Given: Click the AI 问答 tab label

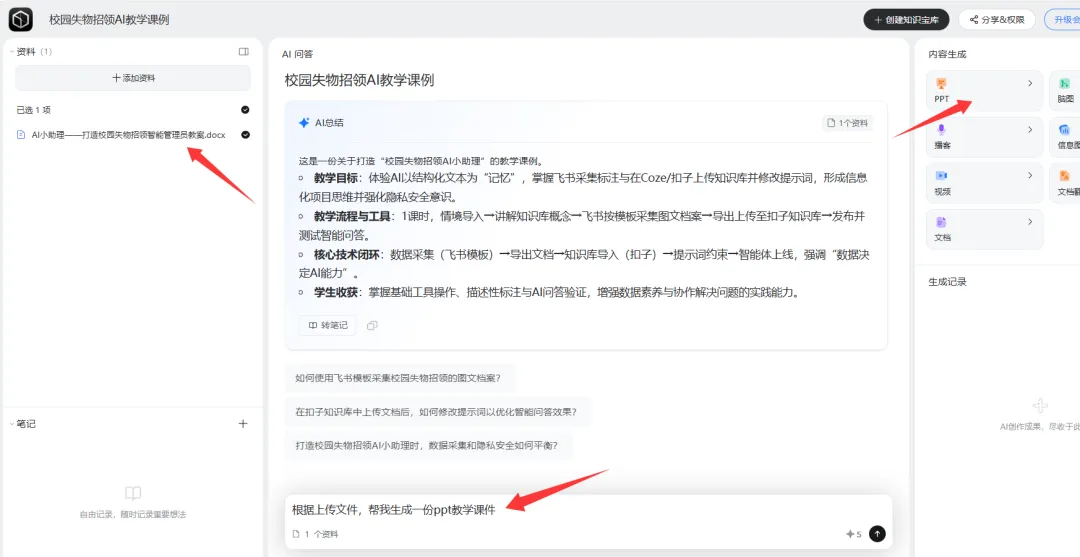Looking at the screenshot, I should [297, 54].
